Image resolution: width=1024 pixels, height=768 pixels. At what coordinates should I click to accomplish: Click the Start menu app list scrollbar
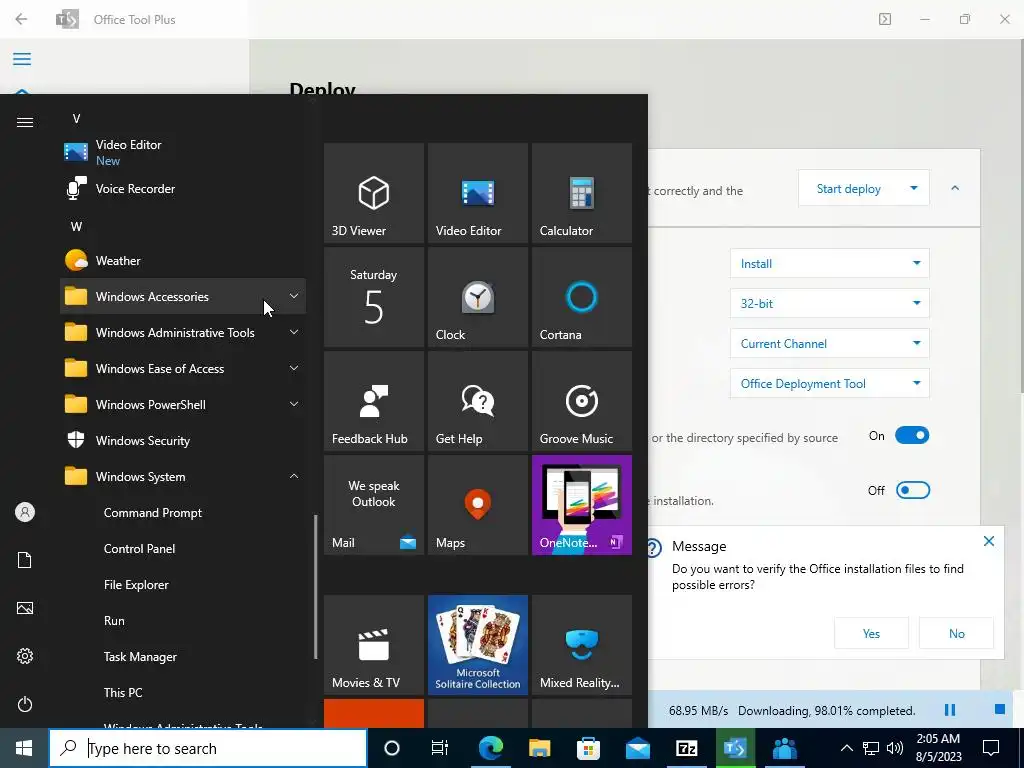(x=316, y=586)
